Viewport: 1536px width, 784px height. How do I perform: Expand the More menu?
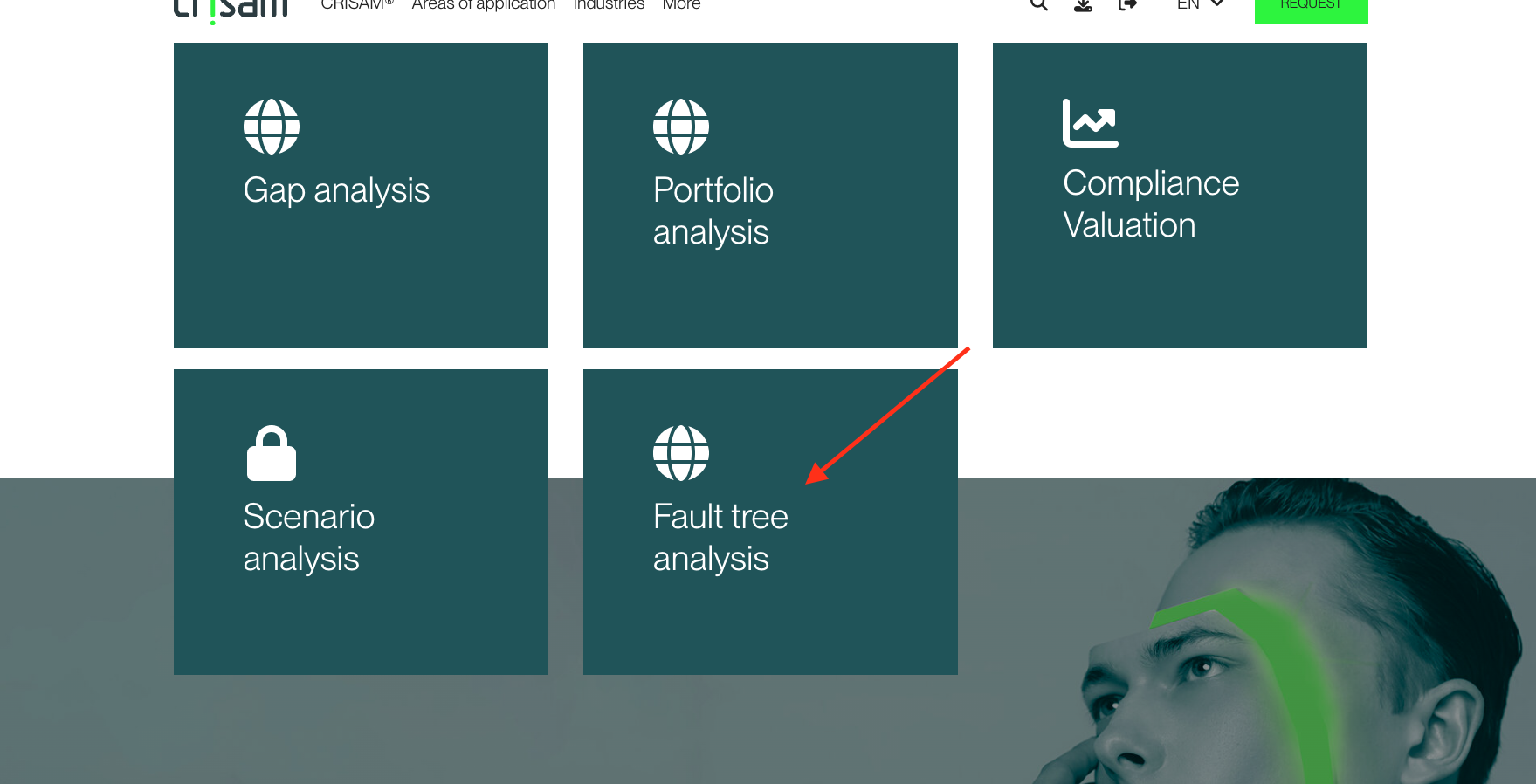click(x=681, y=4)
